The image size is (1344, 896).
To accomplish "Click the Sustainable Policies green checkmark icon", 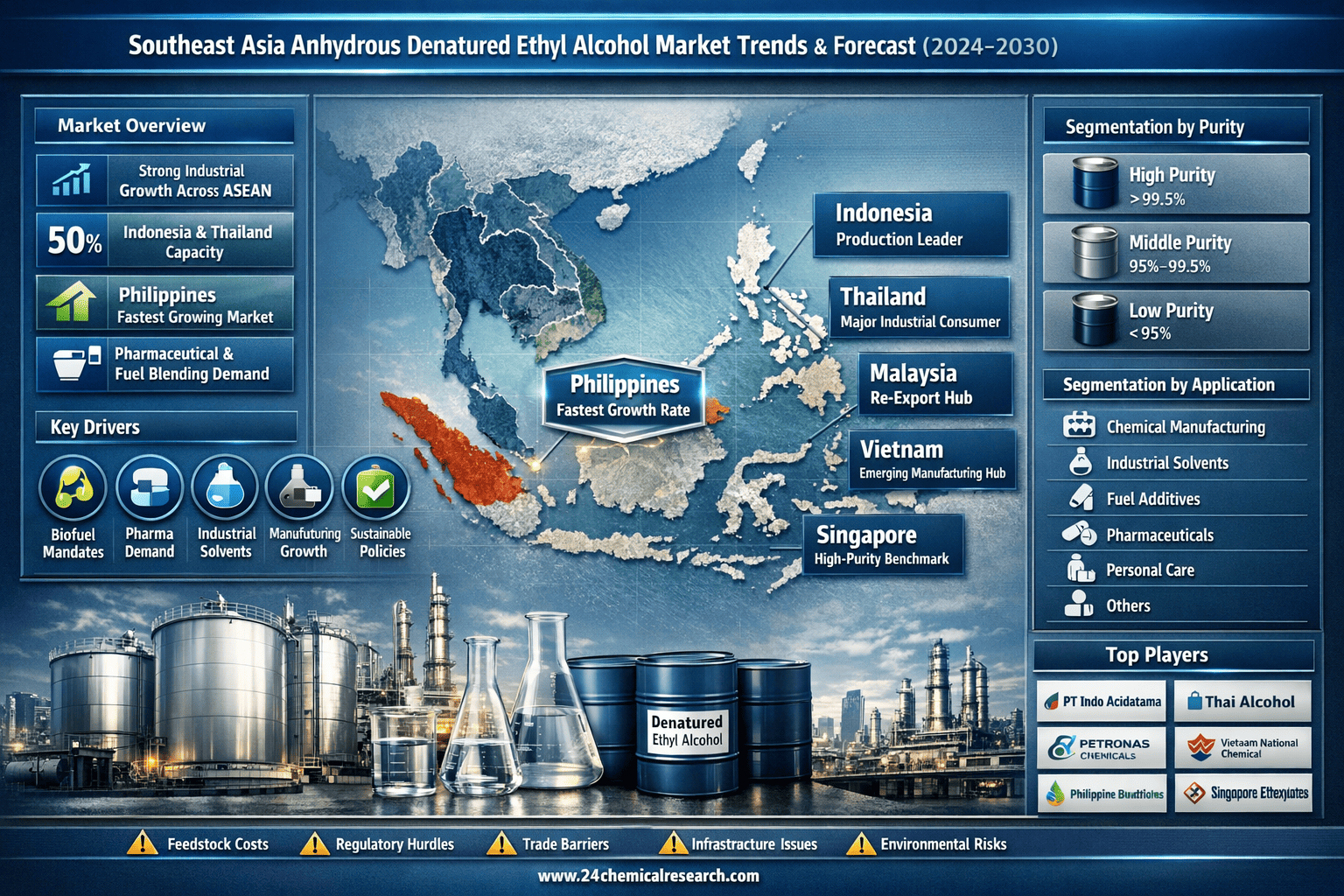I will point(376,488).
